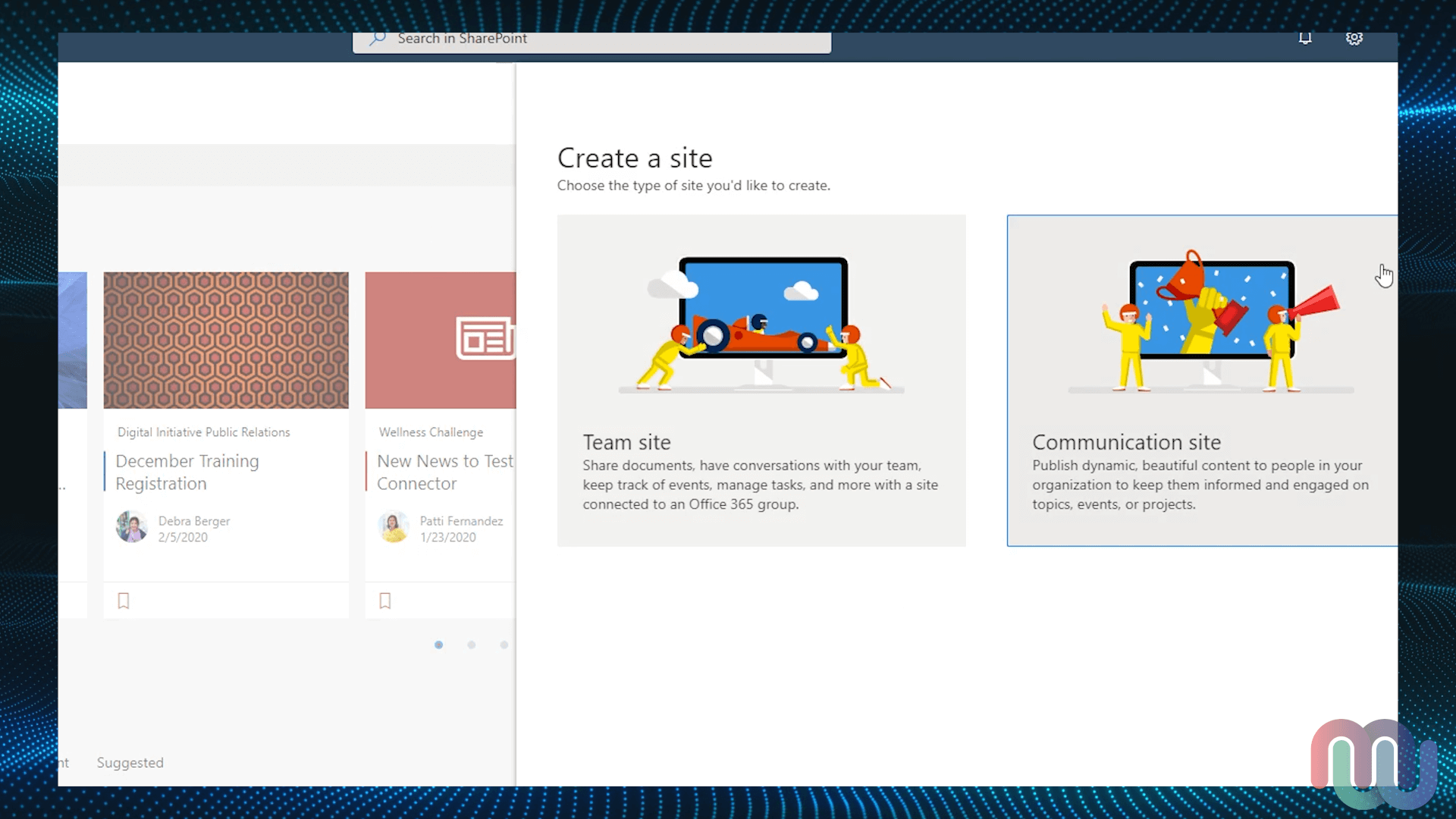Viewport: 1456px width, 819px height.
Task: Click the 2/5/2020 date
Action: tap(183, 537)
